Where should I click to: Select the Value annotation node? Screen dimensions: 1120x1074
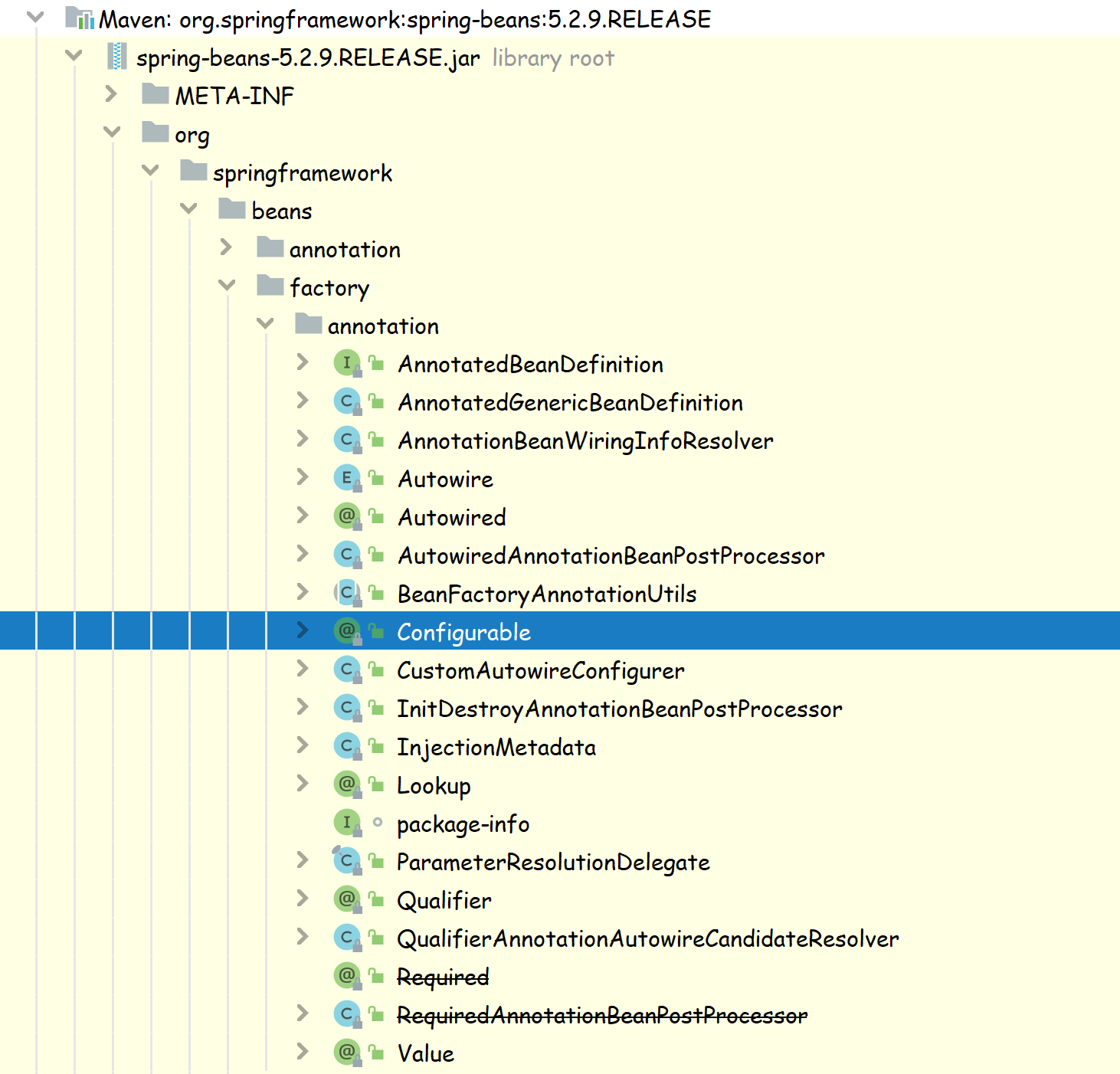(425, 1053)
